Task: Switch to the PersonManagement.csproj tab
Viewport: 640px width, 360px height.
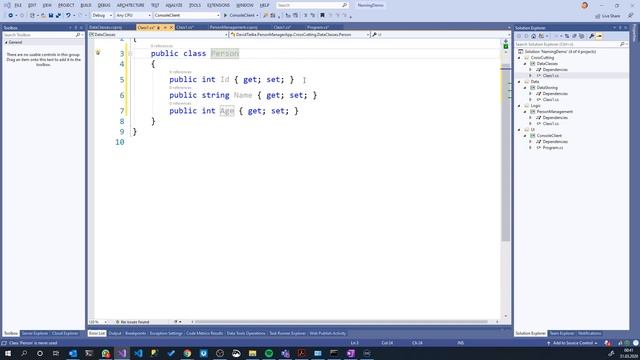Action: click(233, 27)
